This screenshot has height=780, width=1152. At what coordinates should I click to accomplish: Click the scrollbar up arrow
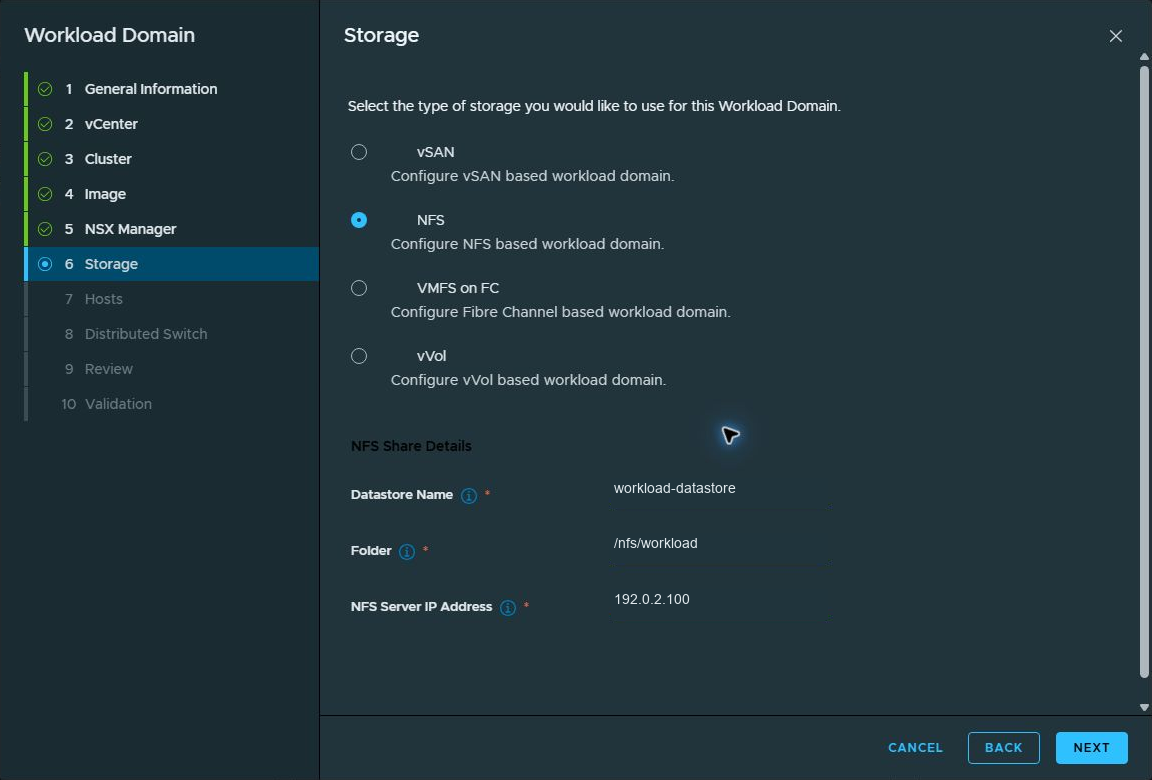pyautogui.click(x=1144, y=57)
